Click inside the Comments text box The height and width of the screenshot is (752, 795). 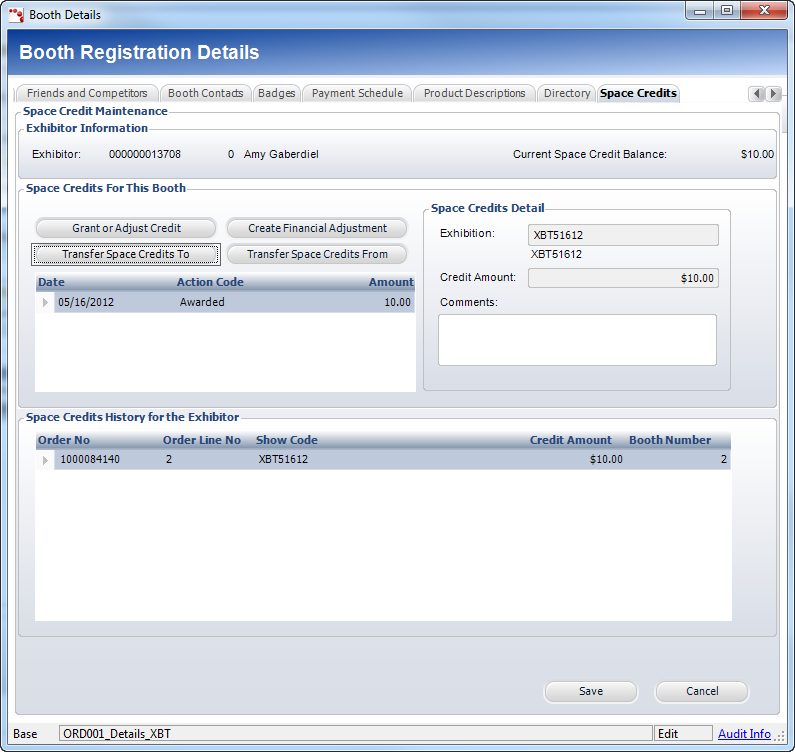(577, 340)
